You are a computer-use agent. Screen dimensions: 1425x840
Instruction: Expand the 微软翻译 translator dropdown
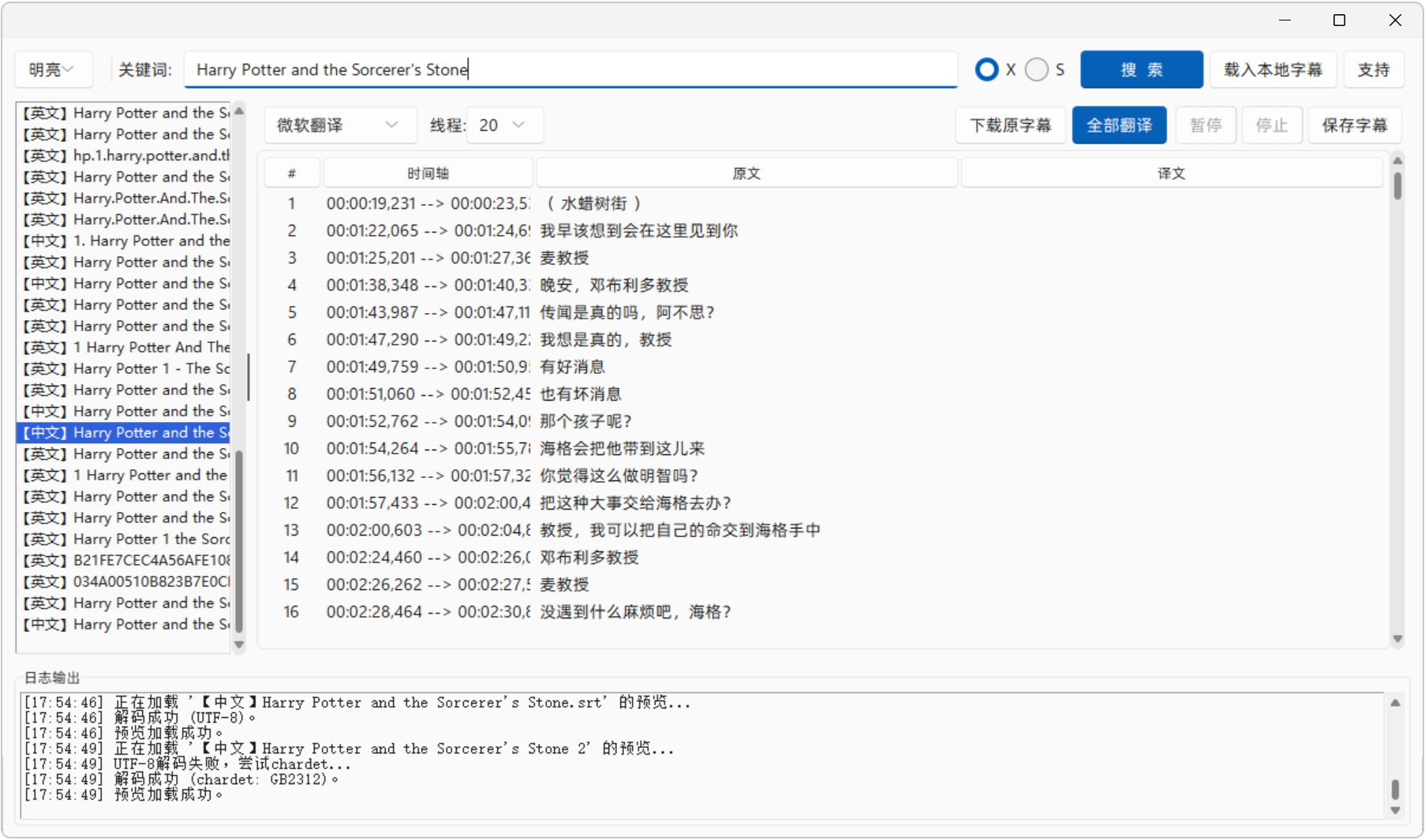tap(338, 125)
